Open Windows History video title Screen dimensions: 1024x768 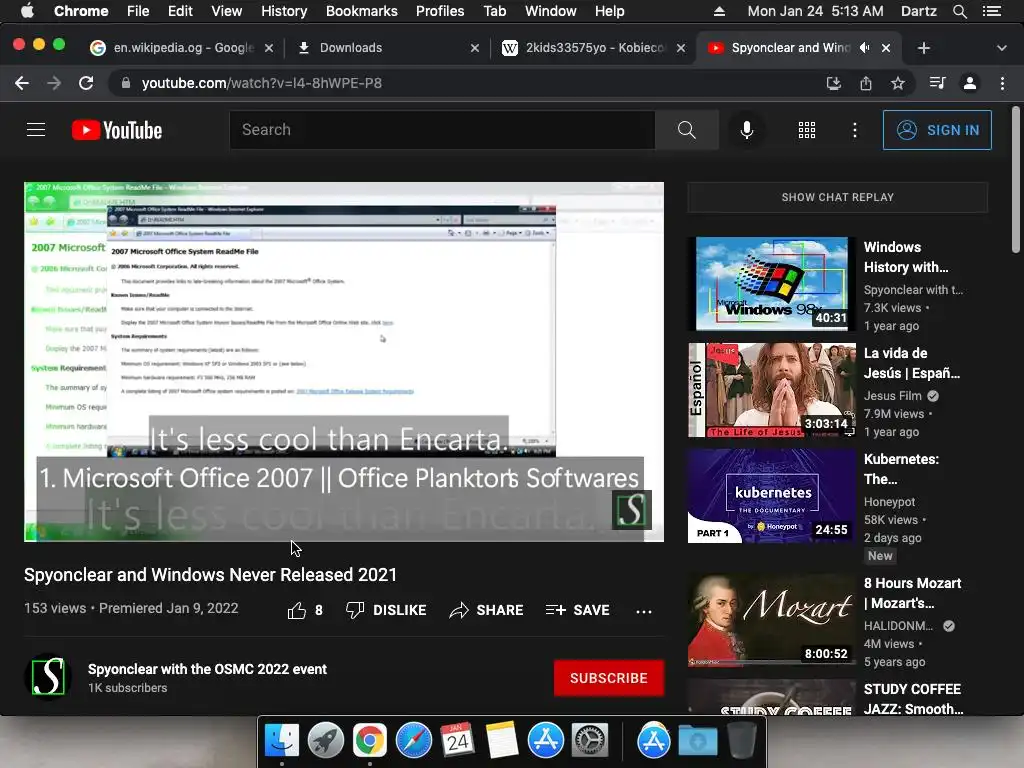[906, 257]
